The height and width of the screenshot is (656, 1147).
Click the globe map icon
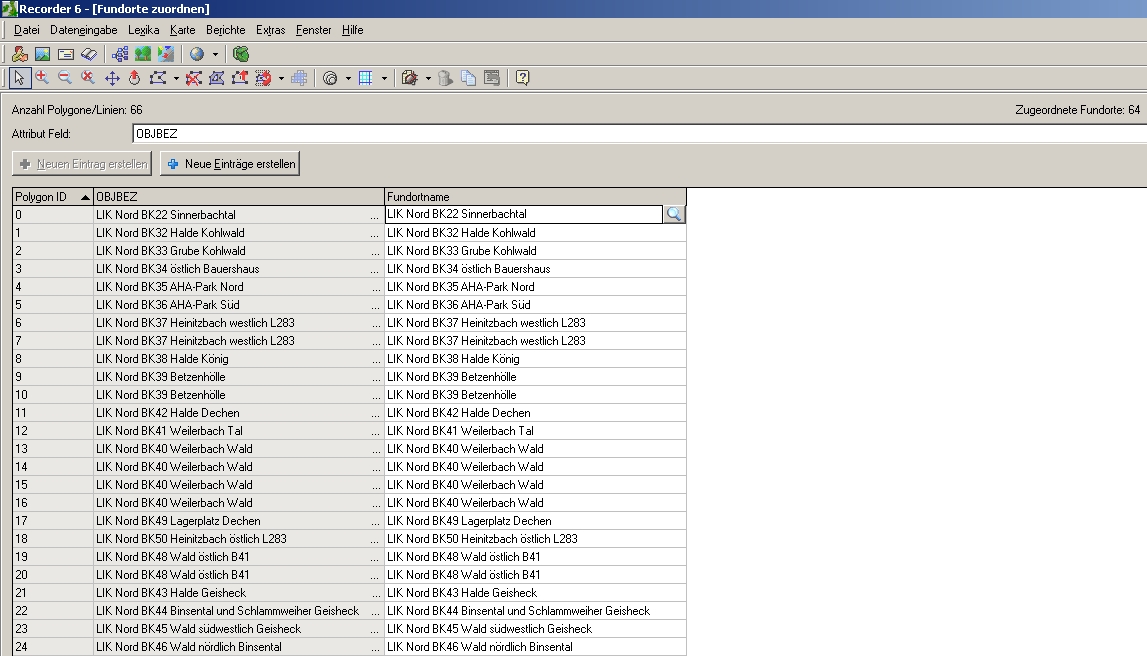[197, 54]
